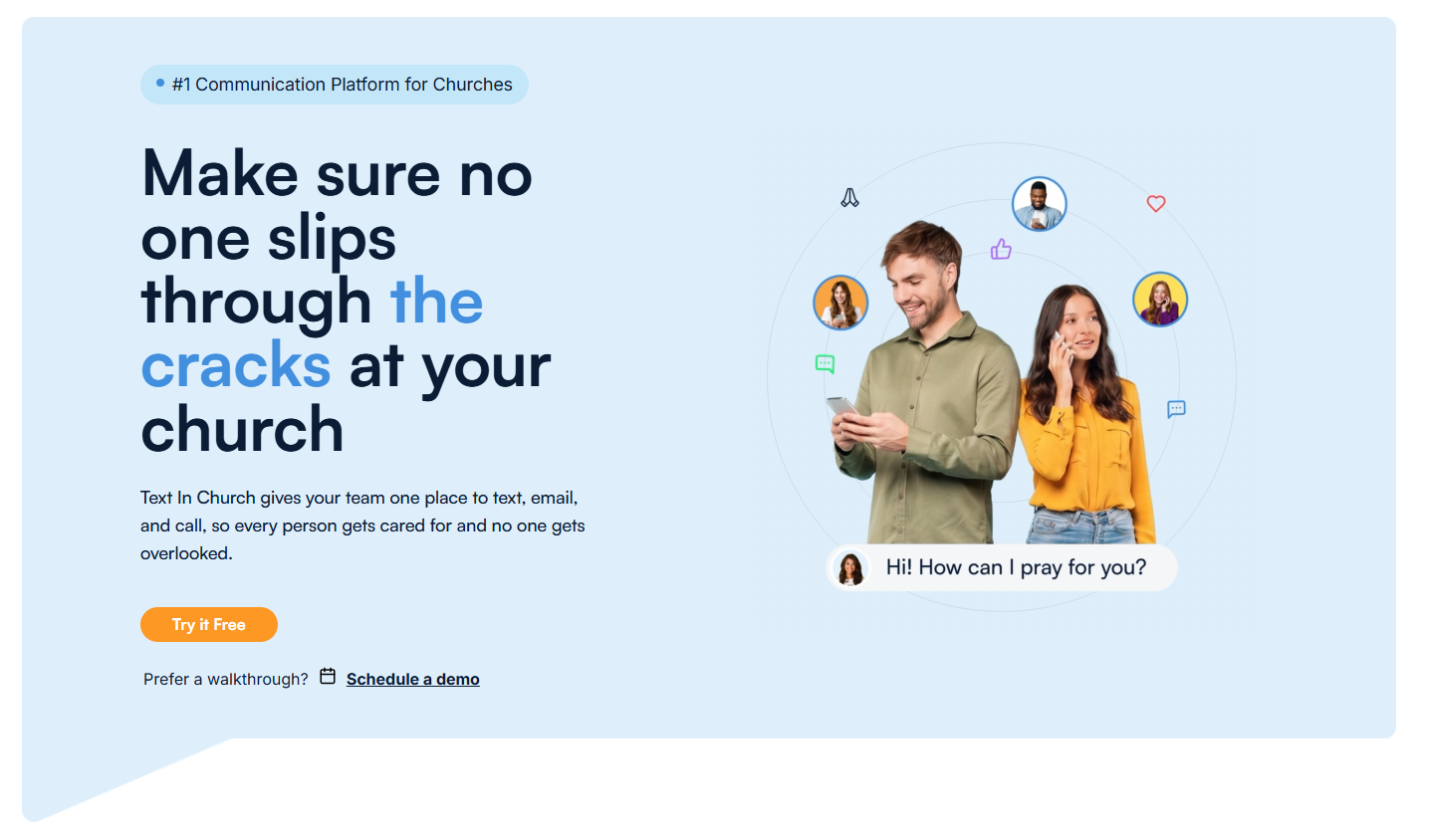Click the red heart icon
1429x840 pixels.
pyautogui.click(x=1156, y=204)
